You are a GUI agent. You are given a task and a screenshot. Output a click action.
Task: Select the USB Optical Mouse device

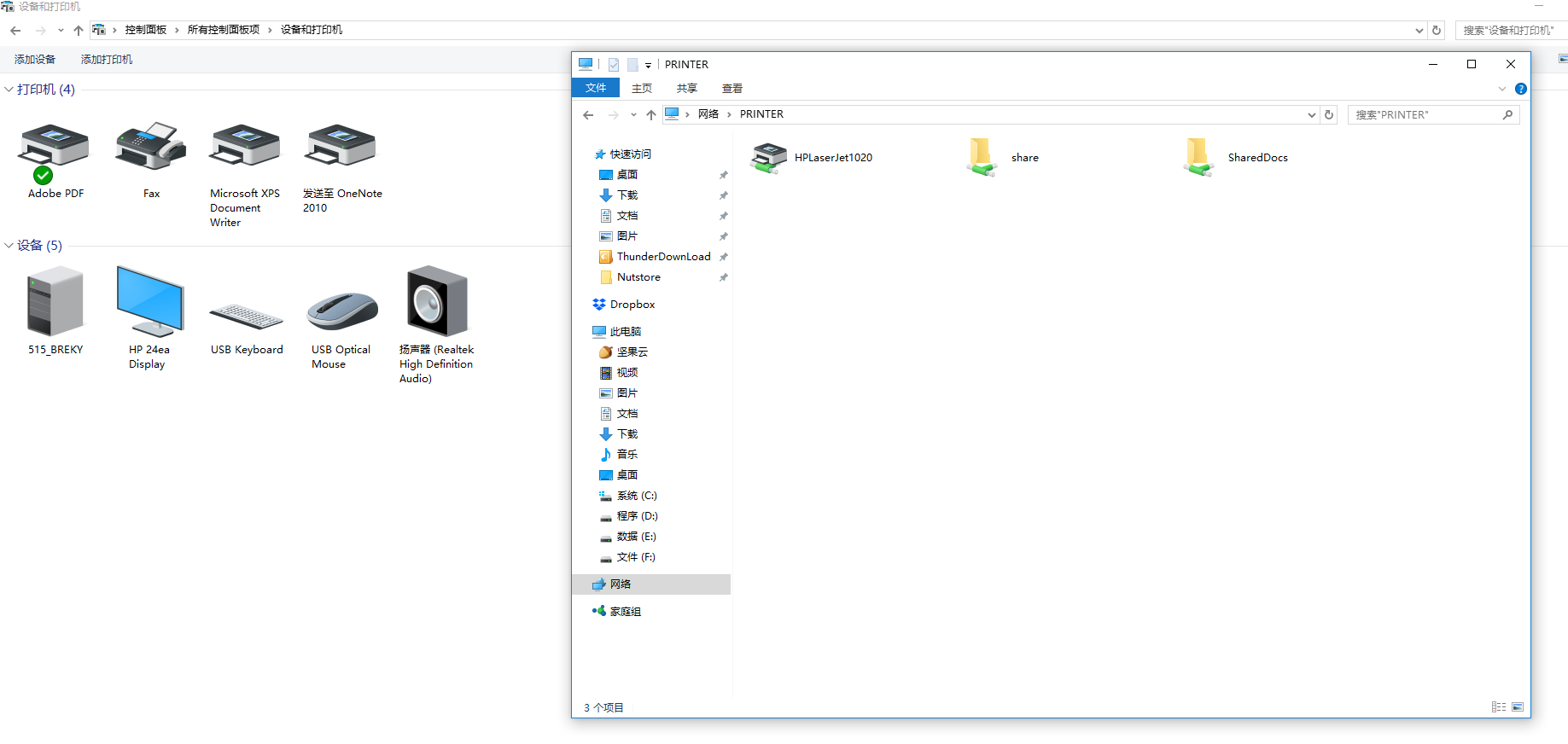click(x=342, y=311)
